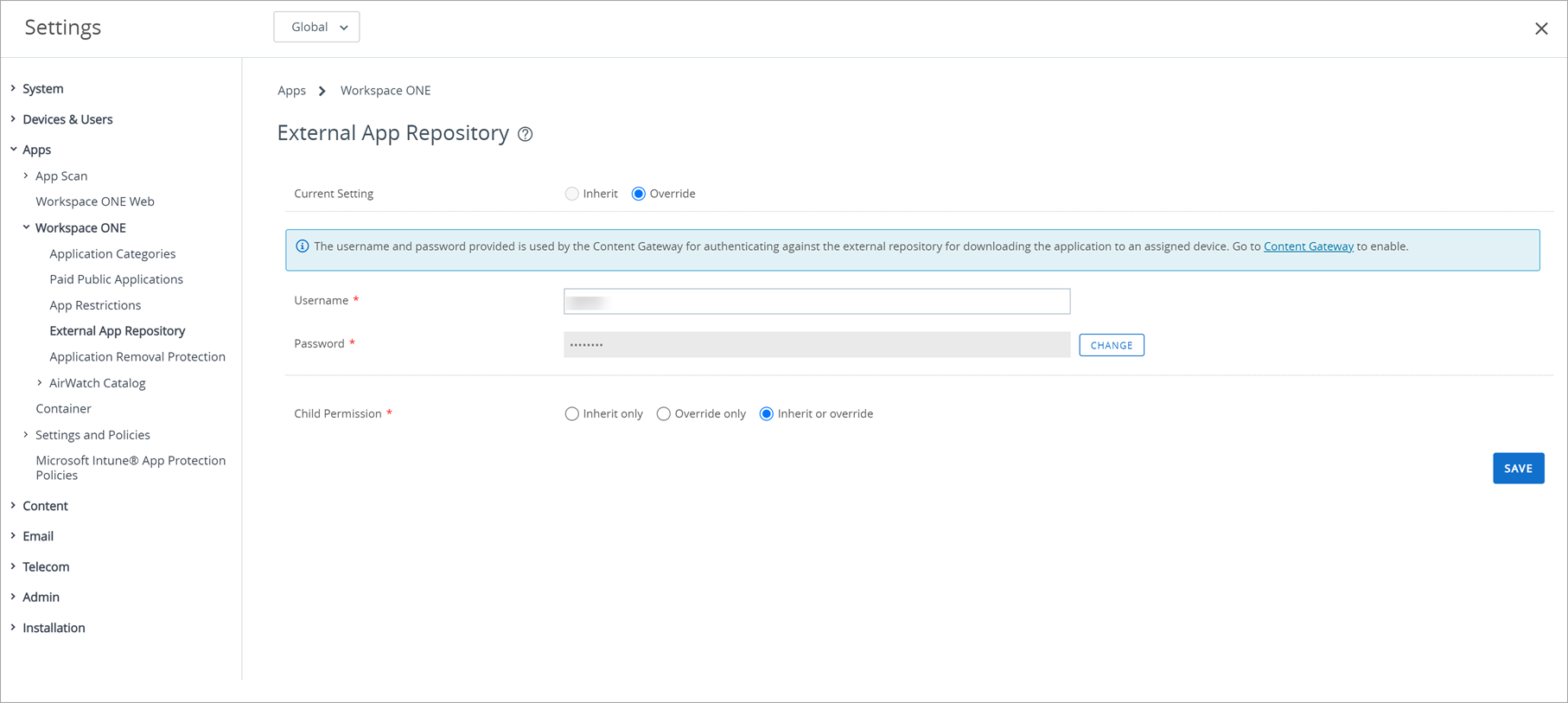The image size is (1568, 703).
Task: Open Microsoft Intune App Protection Policies
Action: click(131, 468)
